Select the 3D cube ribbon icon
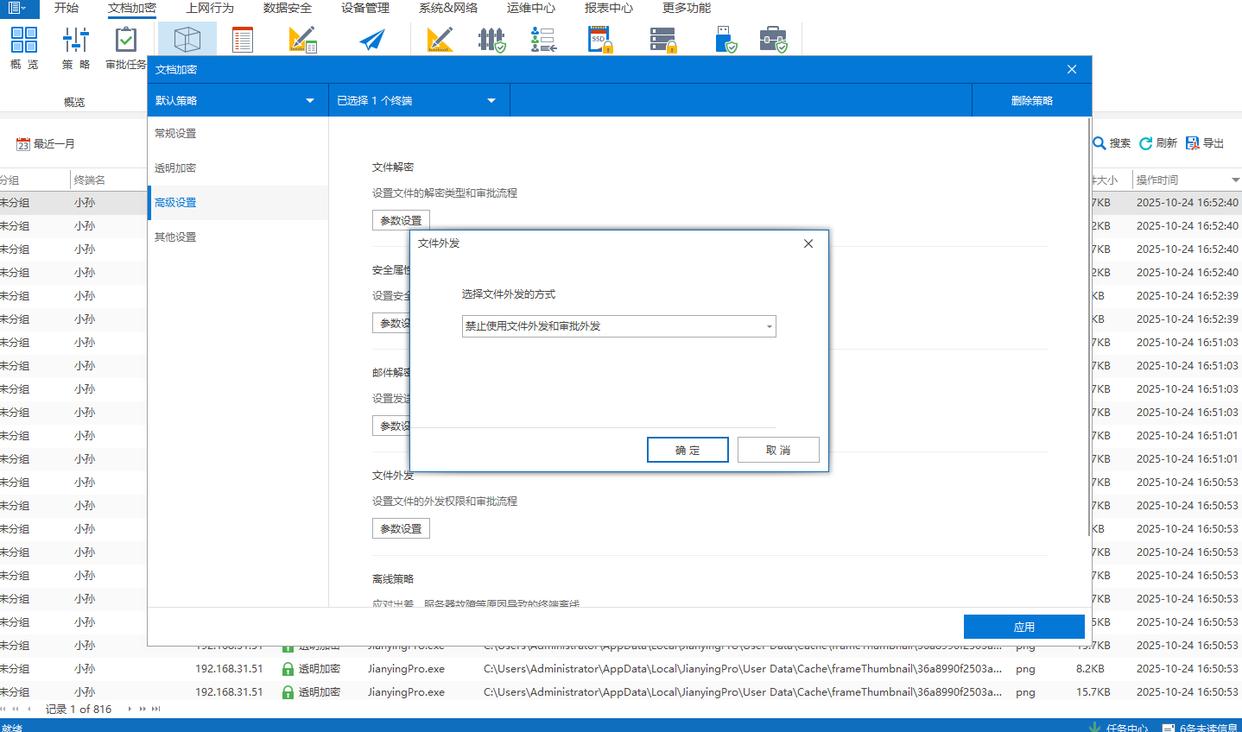The width and height of the screenshot is (1242, 732). tap(187, 39)
